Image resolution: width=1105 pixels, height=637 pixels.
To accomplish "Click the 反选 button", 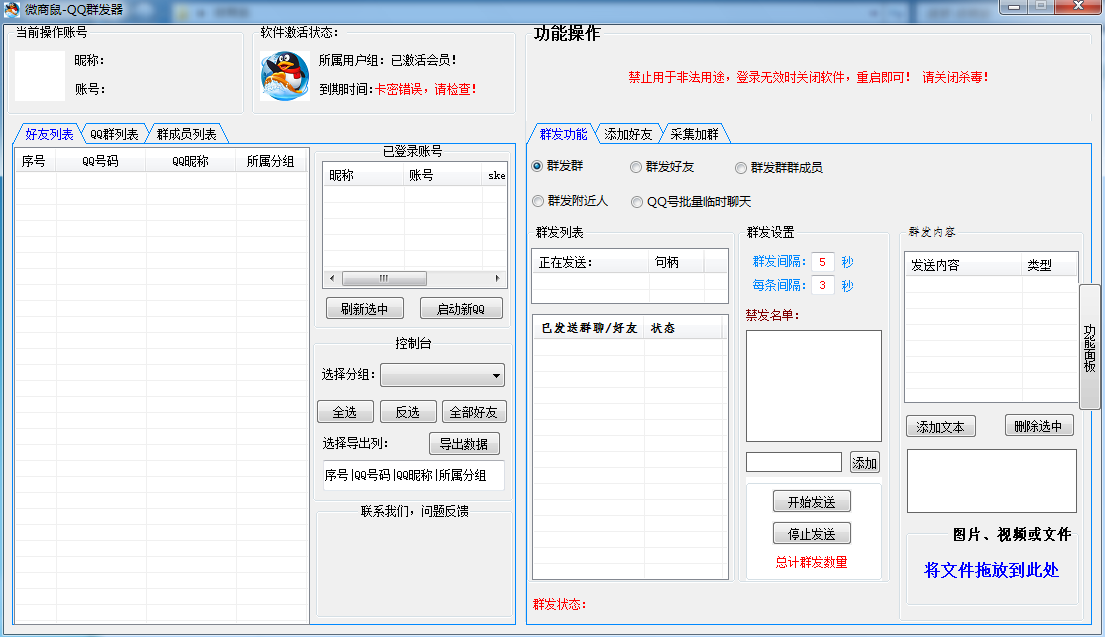I will tap(407, 412).
